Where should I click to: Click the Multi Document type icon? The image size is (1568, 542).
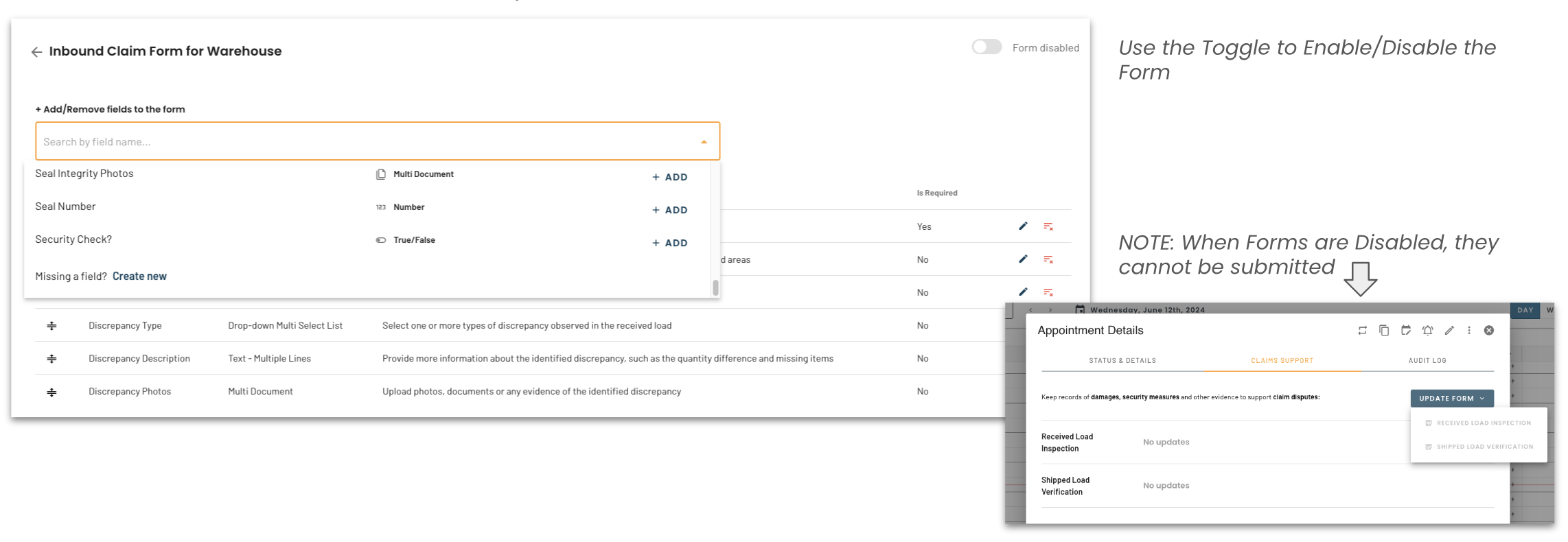(381, 174)
